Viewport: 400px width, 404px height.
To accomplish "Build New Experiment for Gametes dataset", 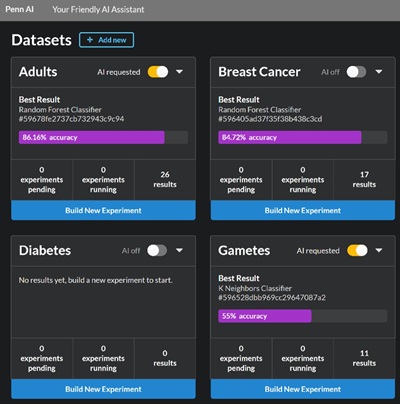I will (303, 389).
